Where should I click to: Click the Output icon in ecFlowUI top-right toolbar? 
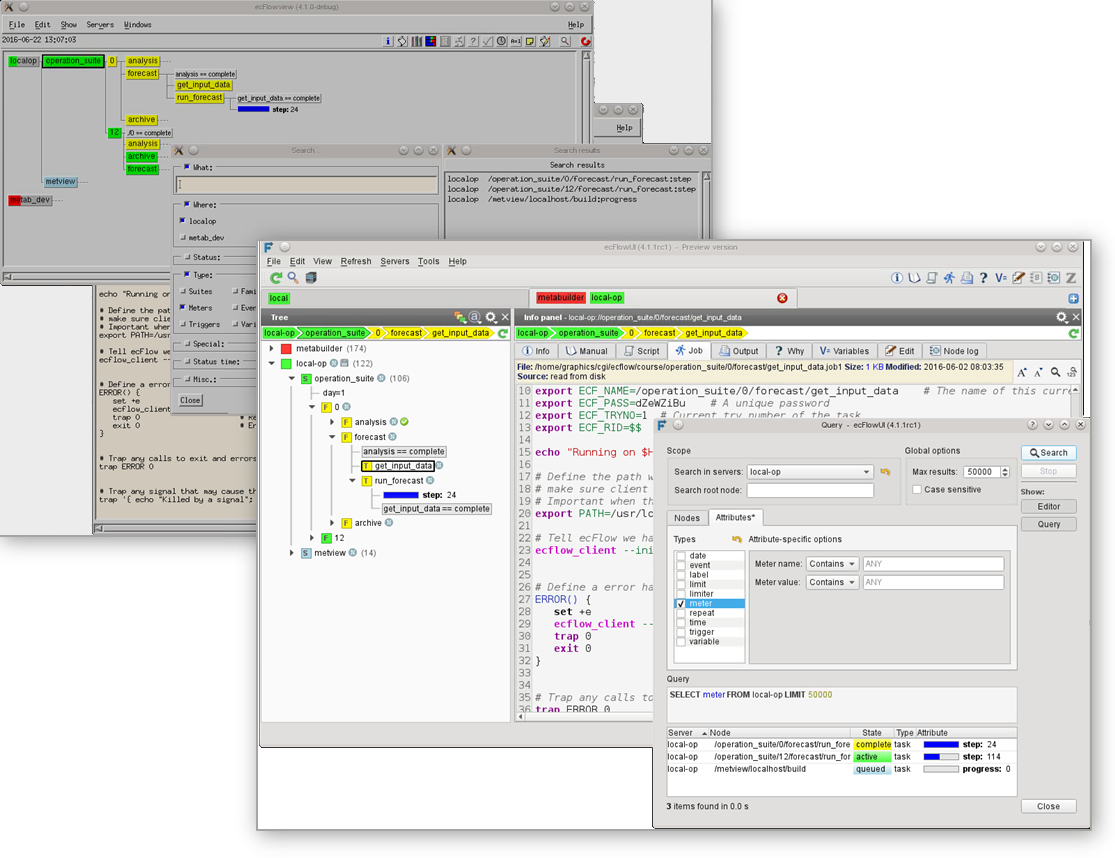coord(966,278)
